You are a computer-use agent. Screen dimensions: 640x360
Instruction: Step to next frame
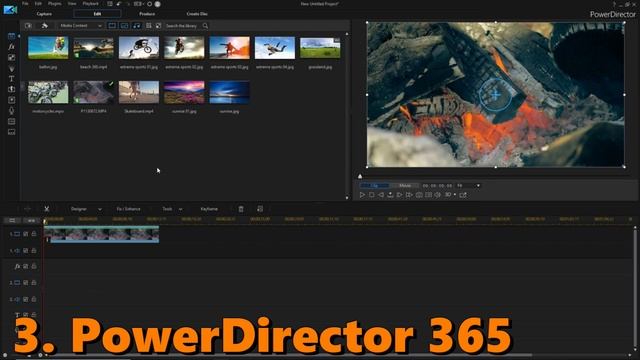[x=400, y=195]
